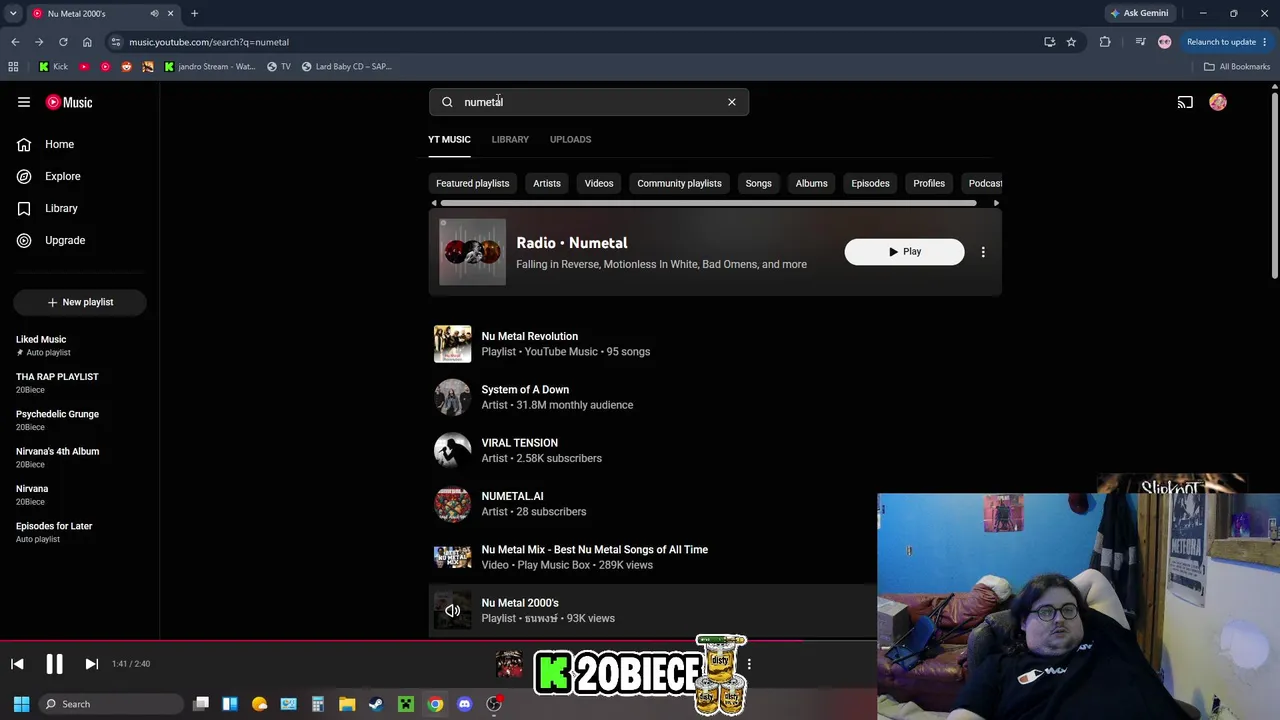1280x720 pixels.
Task: Filter results by Featured playlists
Action: [472, 183]
